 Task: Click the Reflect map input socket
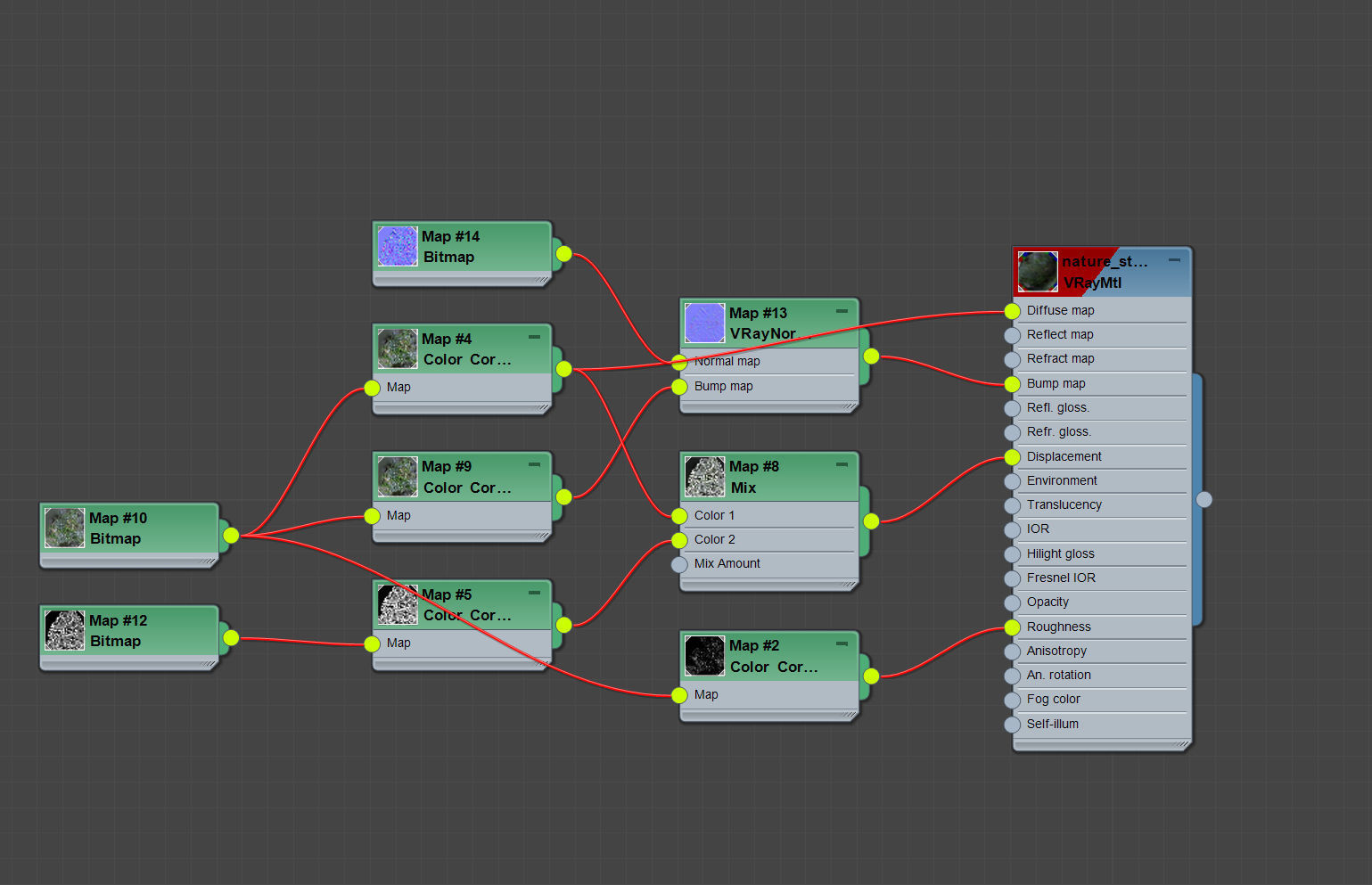(1012, 335)
